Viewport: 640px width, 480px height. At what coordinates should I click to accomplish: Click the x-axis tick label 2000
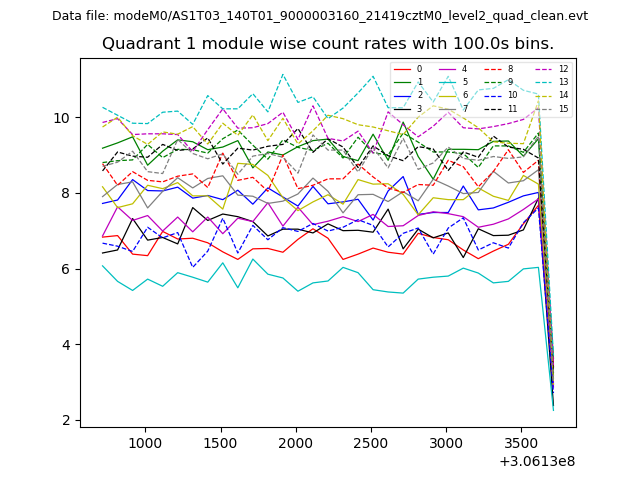click(295, 442)
